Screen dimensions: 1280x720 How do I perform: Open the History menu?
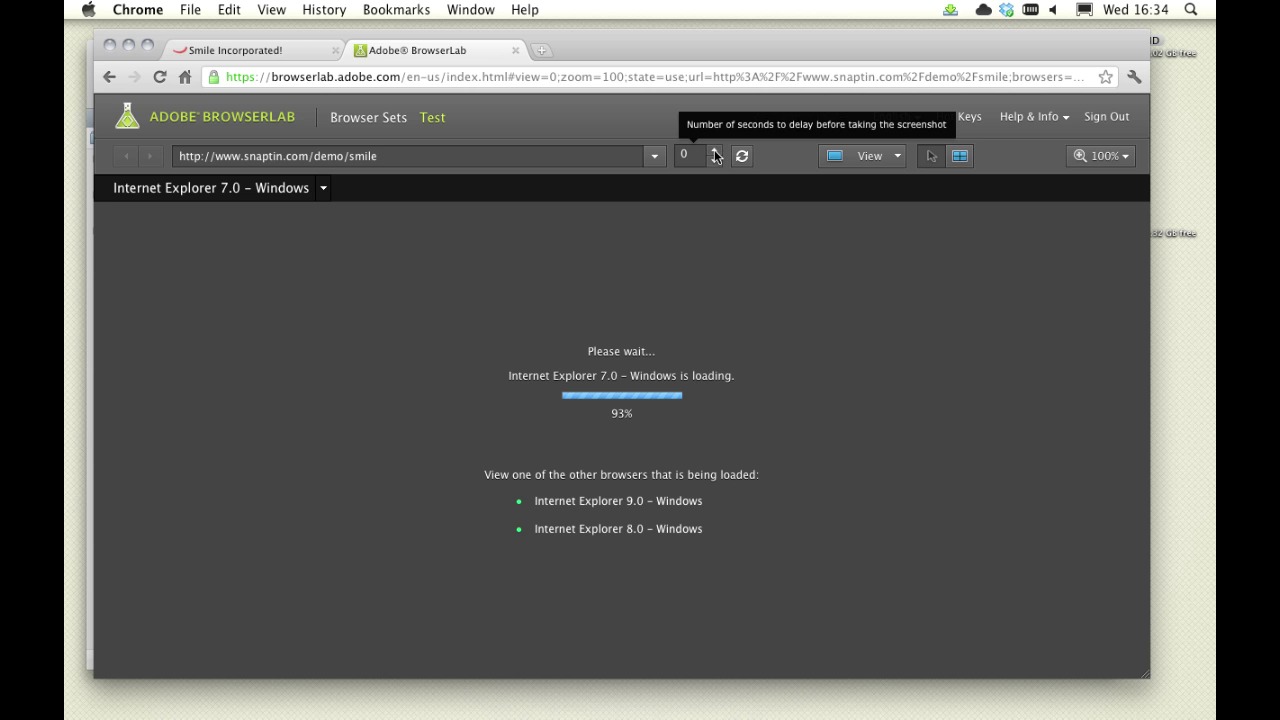click(324, 9)
